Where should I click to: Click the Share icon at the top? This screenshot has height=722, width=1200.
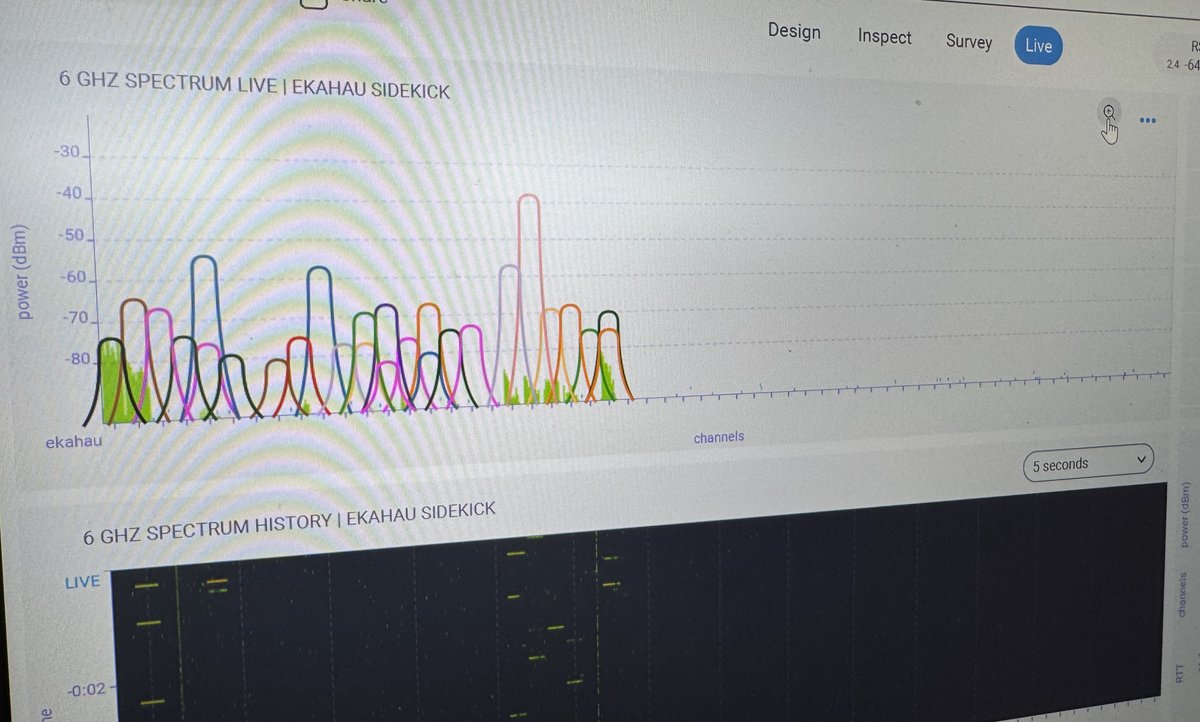tap(315, 4)
